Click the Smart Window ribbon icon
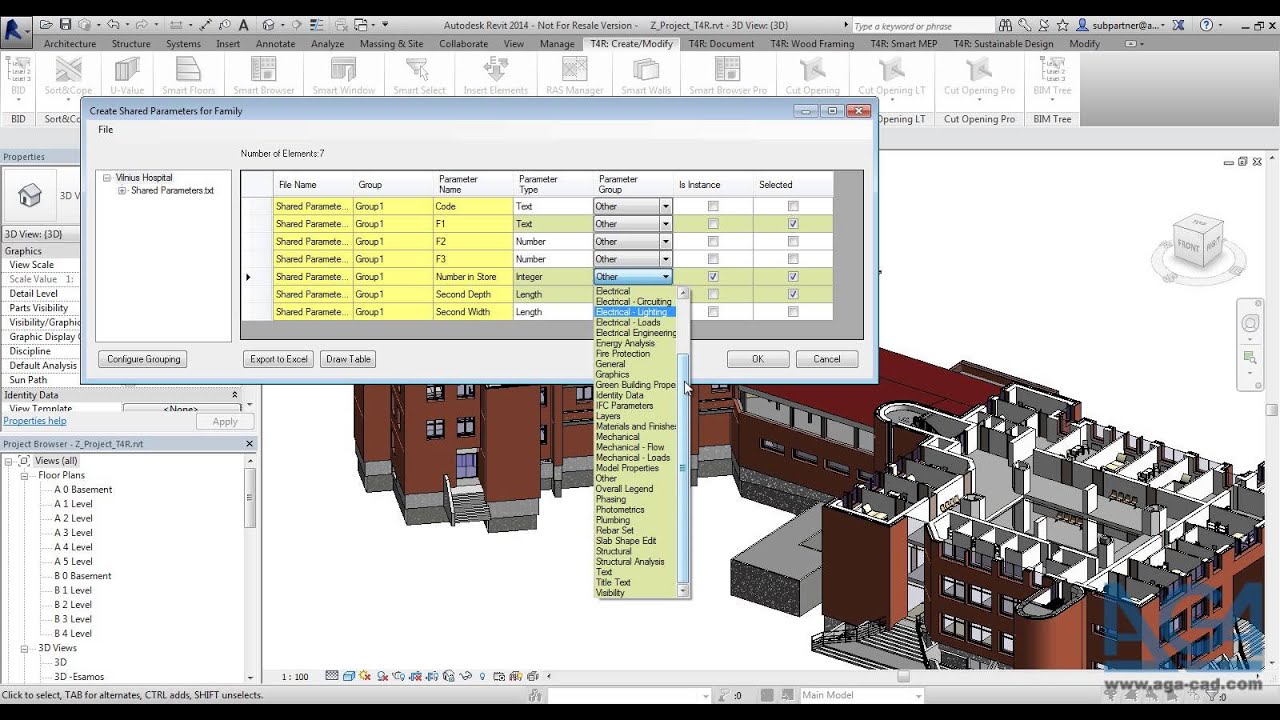Image resolution: width=1280 pixels, height=720 pixels. click(343, 69)
